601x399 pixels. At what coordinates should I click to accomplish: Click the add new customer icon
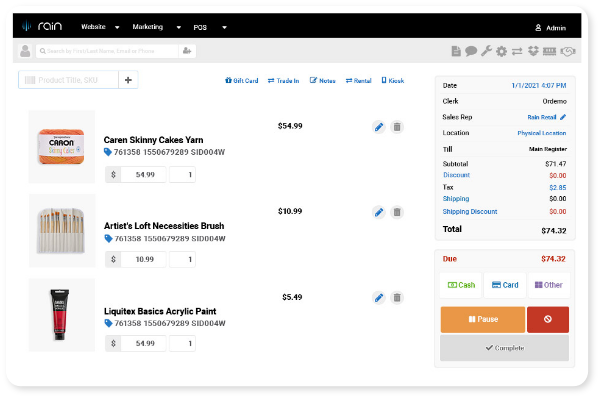point(187,51)
